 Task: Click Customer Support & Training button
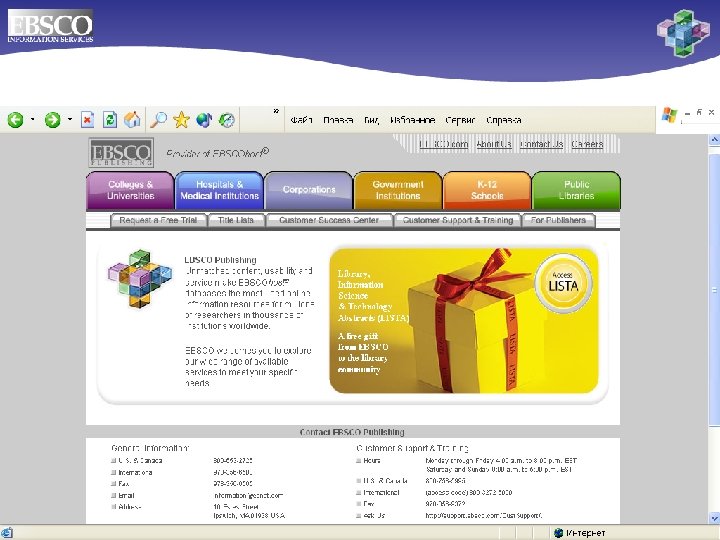[458, 220]
